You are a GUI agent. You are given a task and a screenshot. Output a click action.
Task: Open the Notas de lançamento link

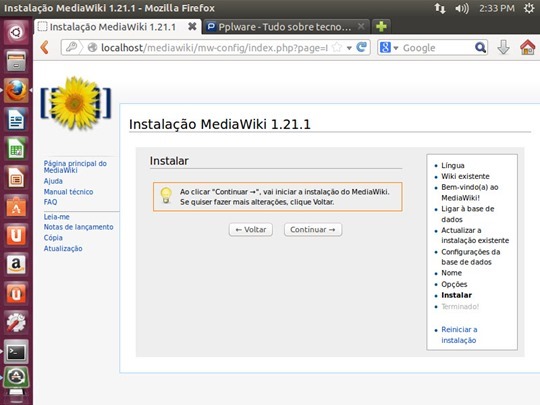point(78,227)
